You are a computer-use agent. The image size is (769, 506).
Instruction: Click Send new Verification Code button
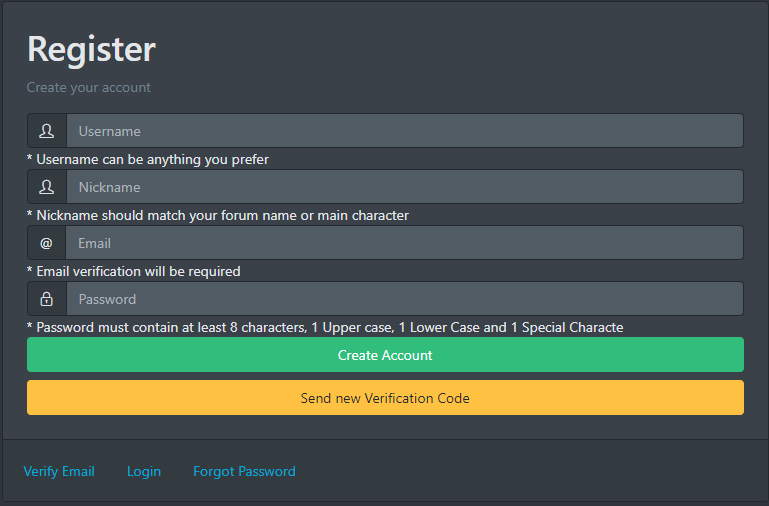tap(385, 398)
